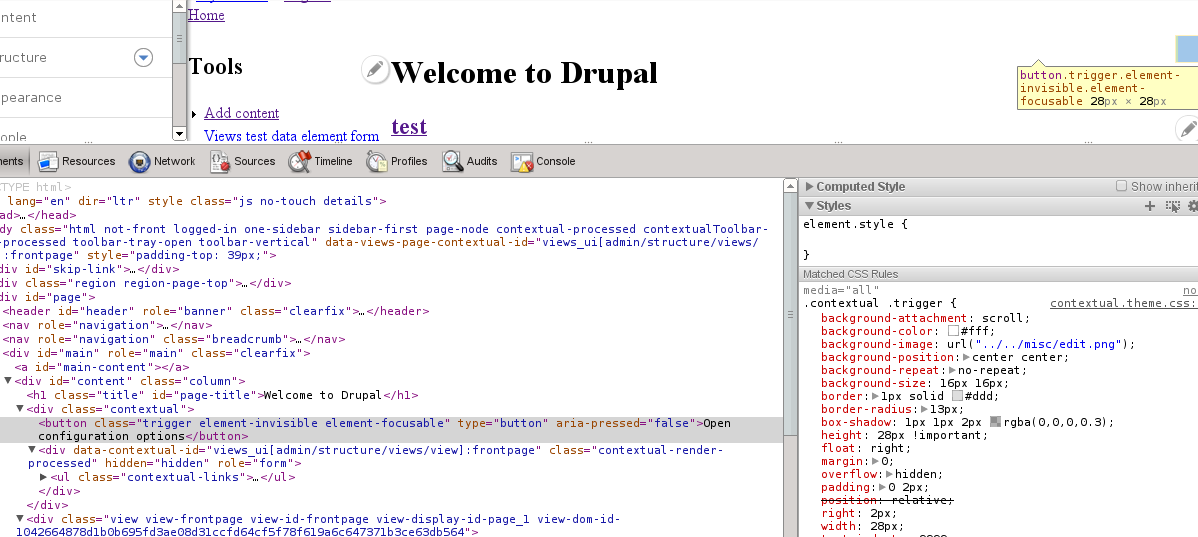Screen dimensions: 1198x537
Task: Open the Console panel
Action: [543, 161]
